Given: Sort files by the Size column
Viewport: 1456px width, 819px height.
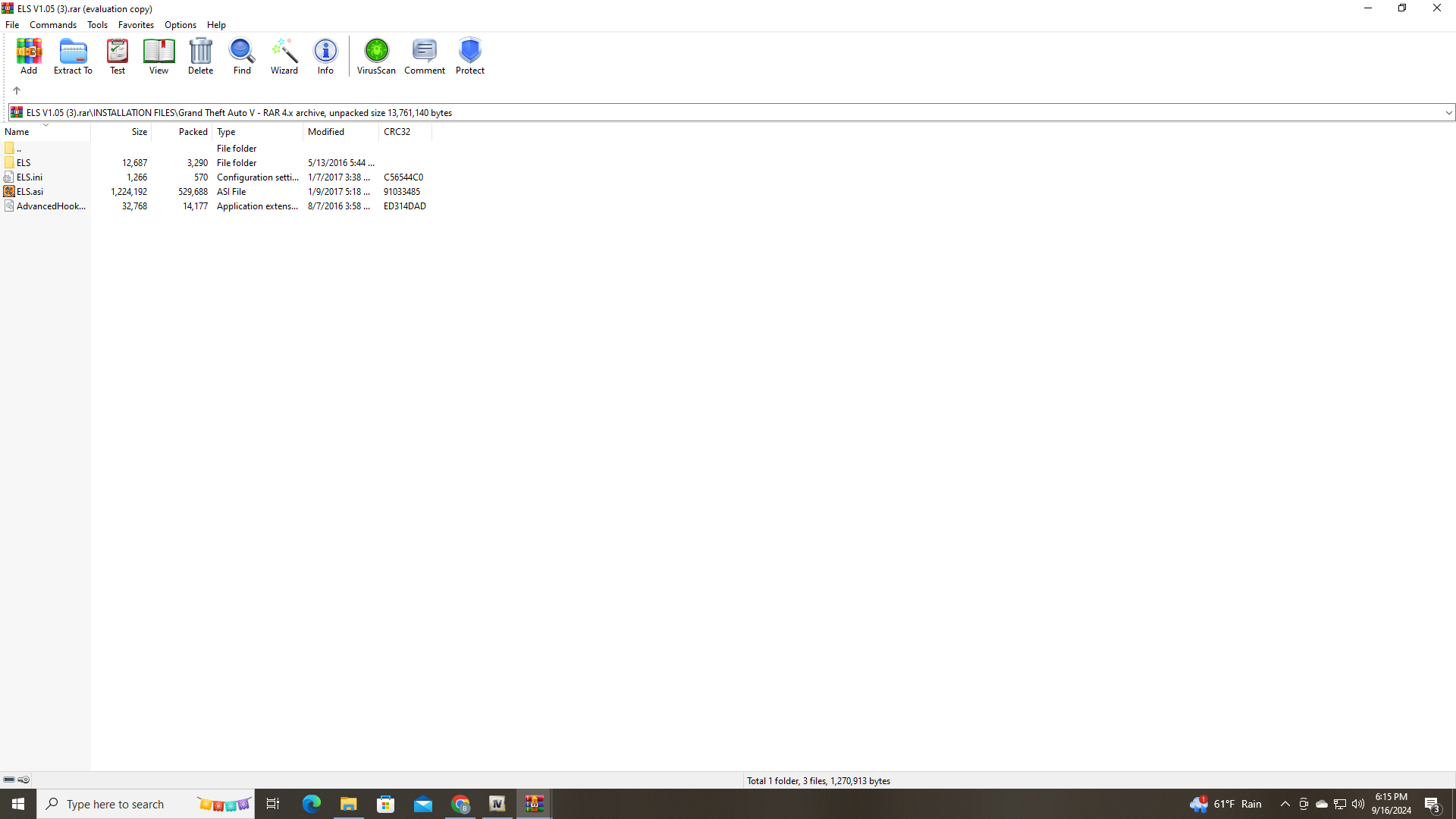Looking at the screenshot, I should [139, 132].
